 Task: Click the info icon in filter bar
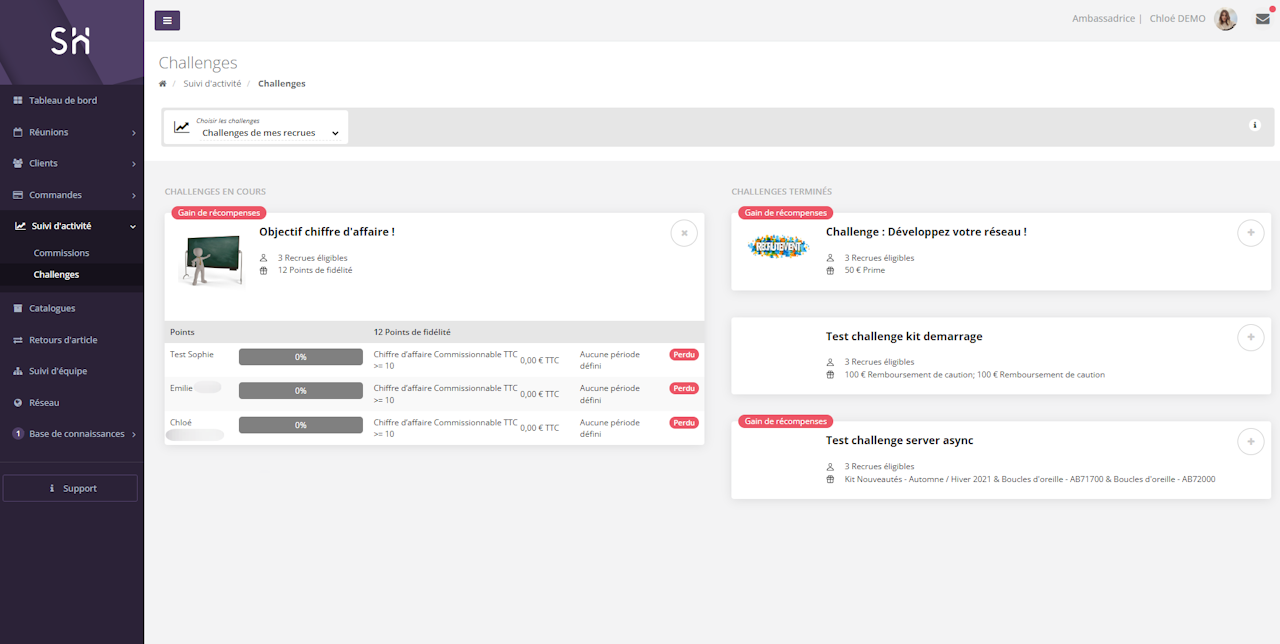pos(1255,125)
